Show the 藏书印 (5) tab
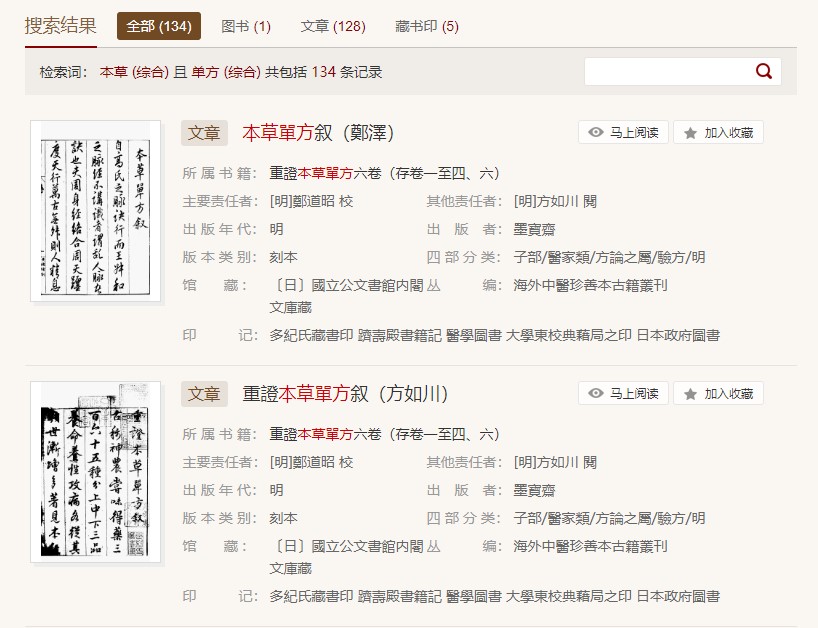Image resolution: width=818 pixels, height=628 pixels. coord(427,26)
